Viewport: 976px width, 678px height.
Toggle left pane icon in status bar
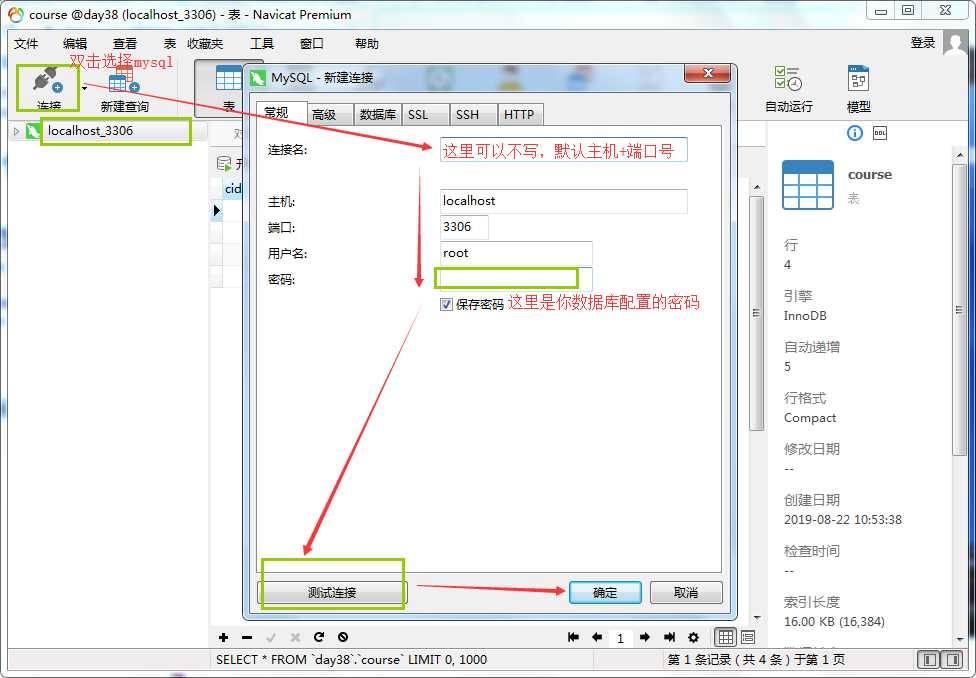[929, 659]
